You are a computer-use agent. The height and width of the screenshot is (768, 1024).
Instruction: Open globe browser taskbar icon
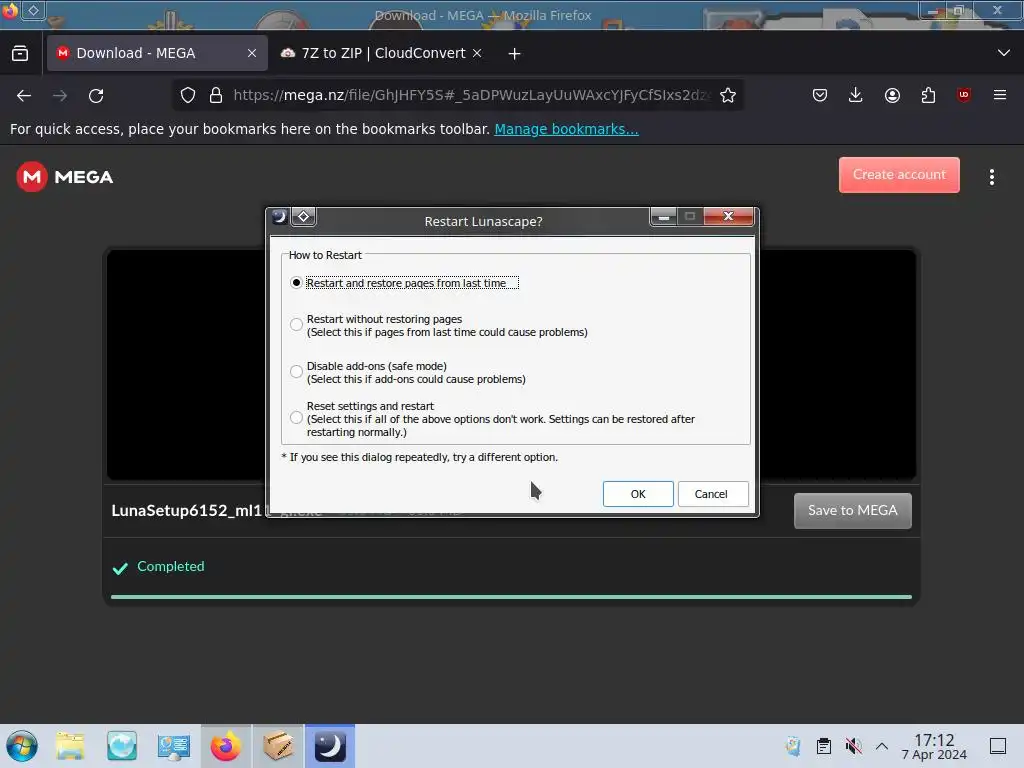(122, 746)
